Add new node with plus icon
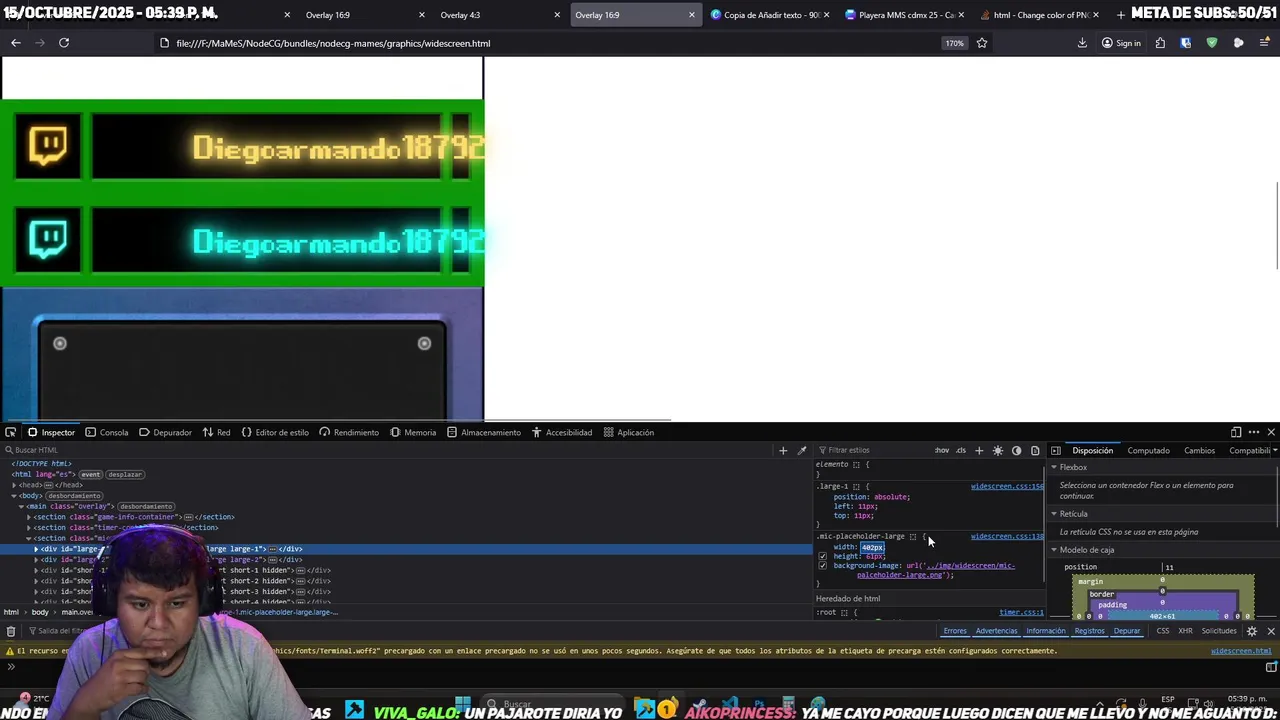Screen dimensions: 1280x720 [x=783, y=450]
